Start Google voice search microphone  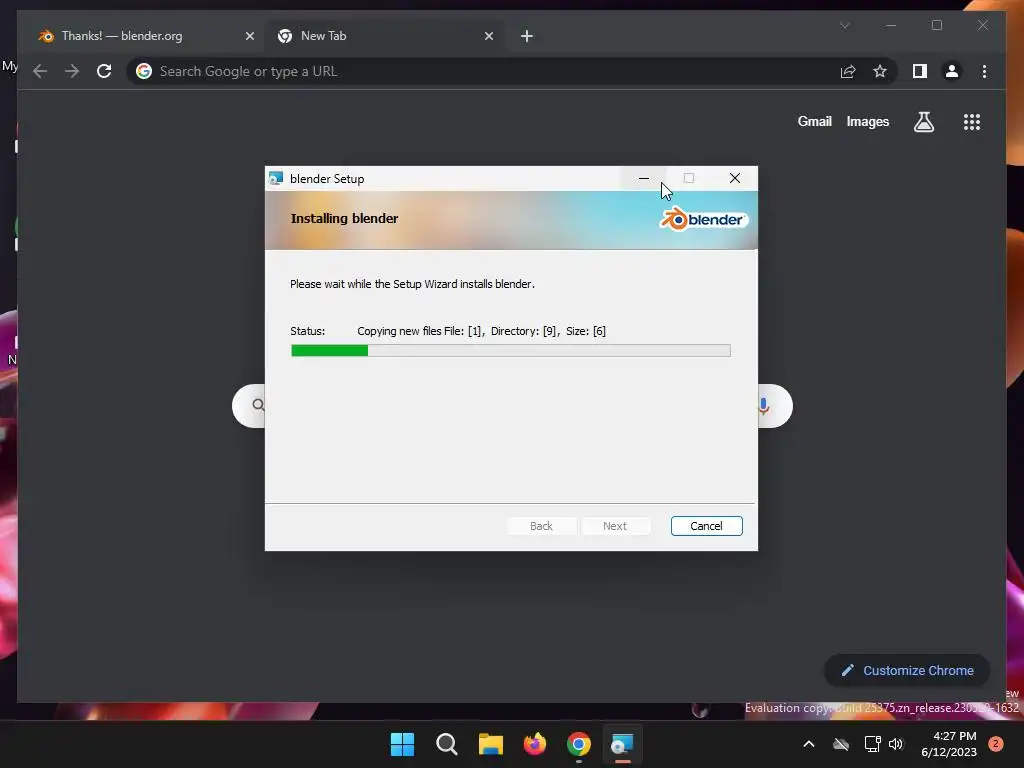(x=763, y=406)
